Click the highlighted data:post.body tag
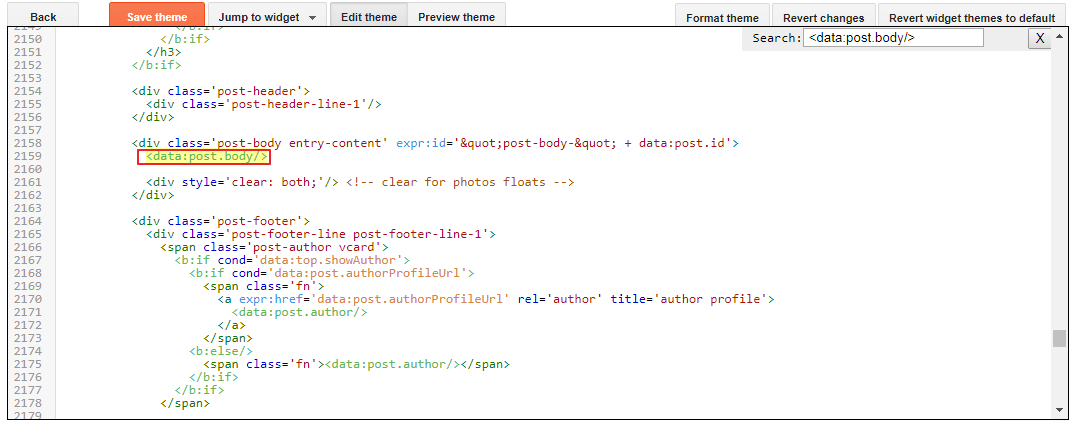Image resolution: width=1071 pixels, height=421 pixels. pyautogui.click(x=204, y=157)
